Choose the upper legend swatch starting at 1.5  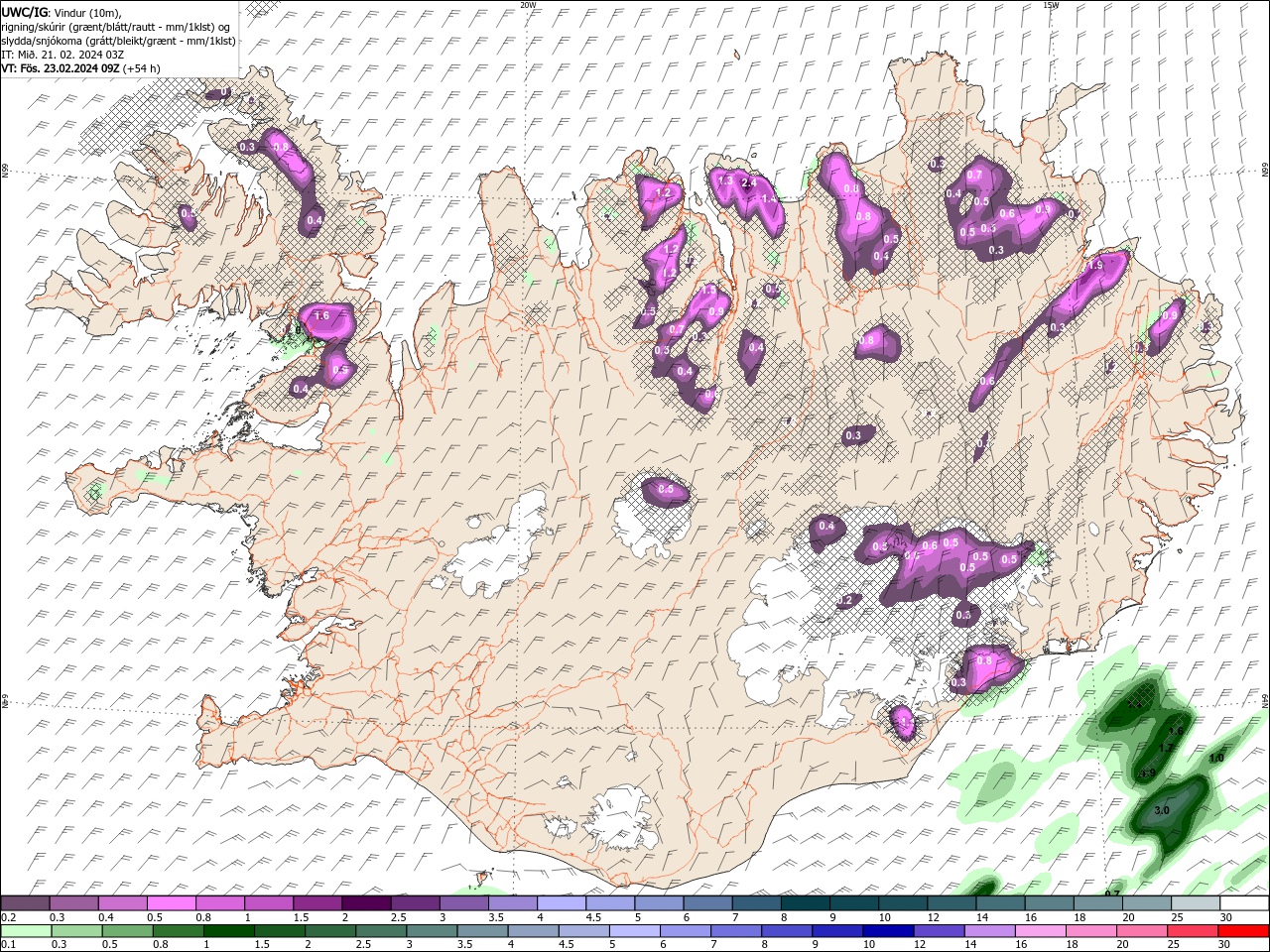click(317, 903)
